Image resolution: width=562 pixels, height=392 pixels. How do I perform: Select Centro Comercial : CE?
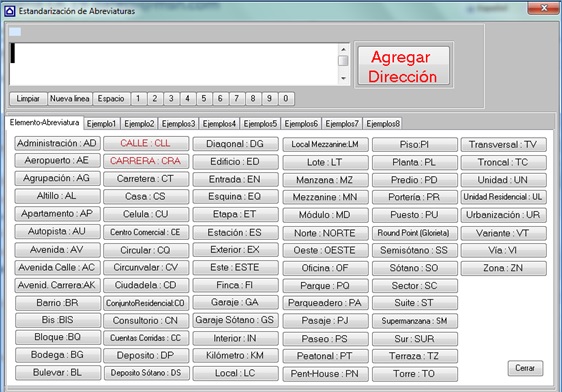tap(146, 233)
